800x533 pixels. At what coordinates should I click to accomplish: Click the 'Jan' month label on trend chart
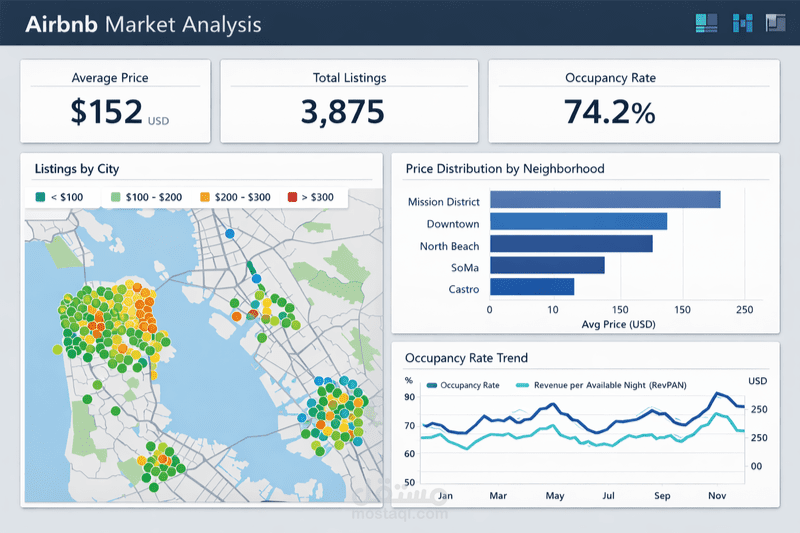point(445,495)
